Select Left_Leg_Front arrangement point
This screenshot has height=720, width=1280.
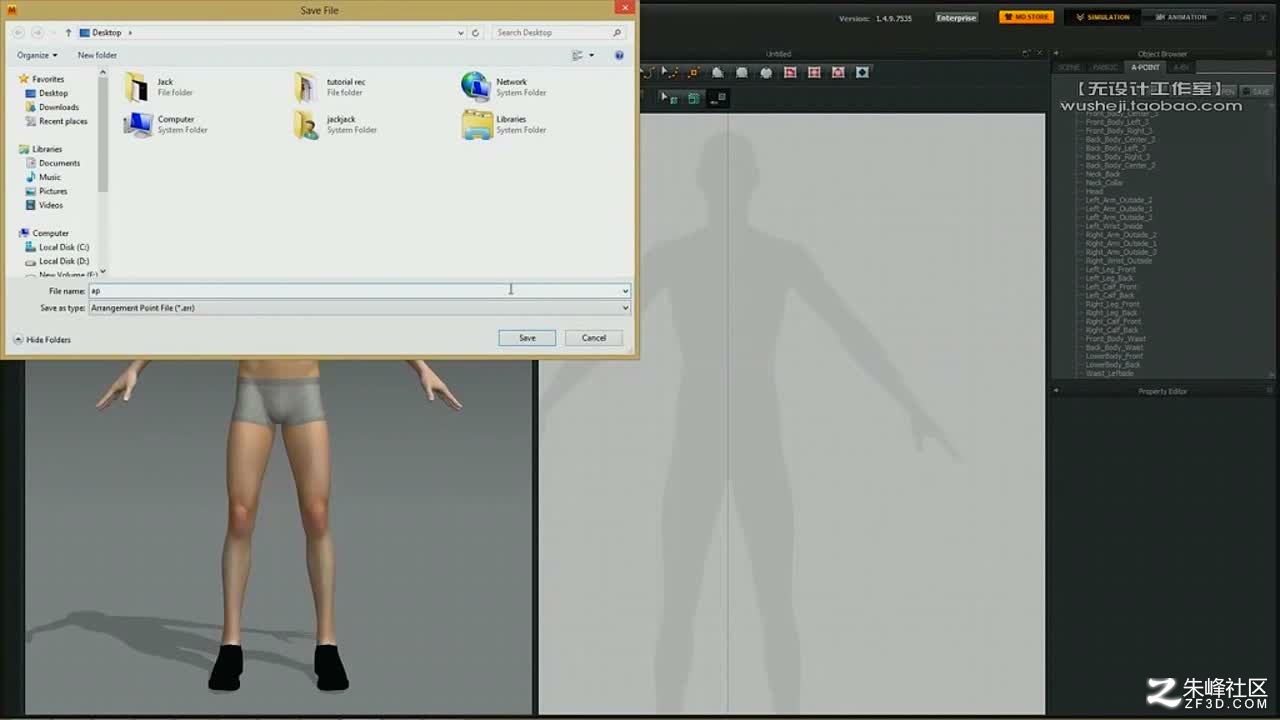coord(1110,269)
